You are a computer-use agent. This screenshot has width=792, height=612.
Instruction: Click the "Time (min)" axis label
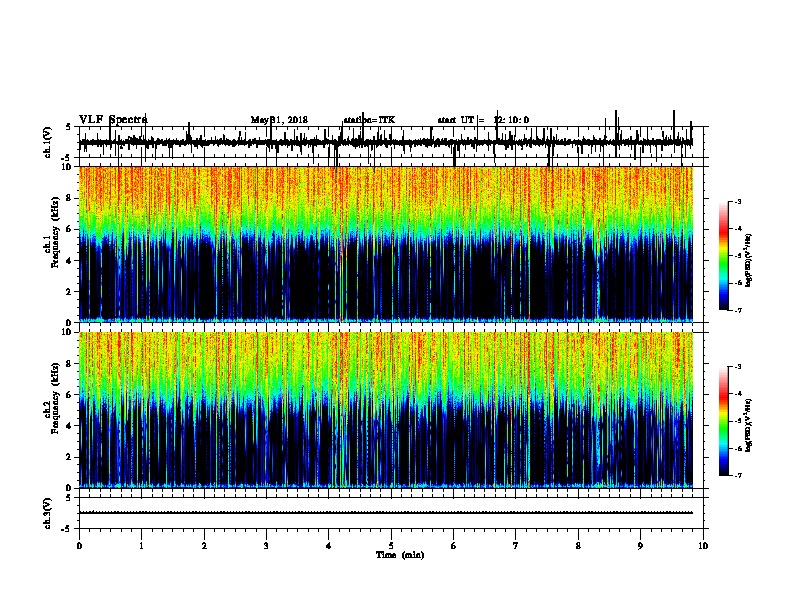click(x=400, y=555)
